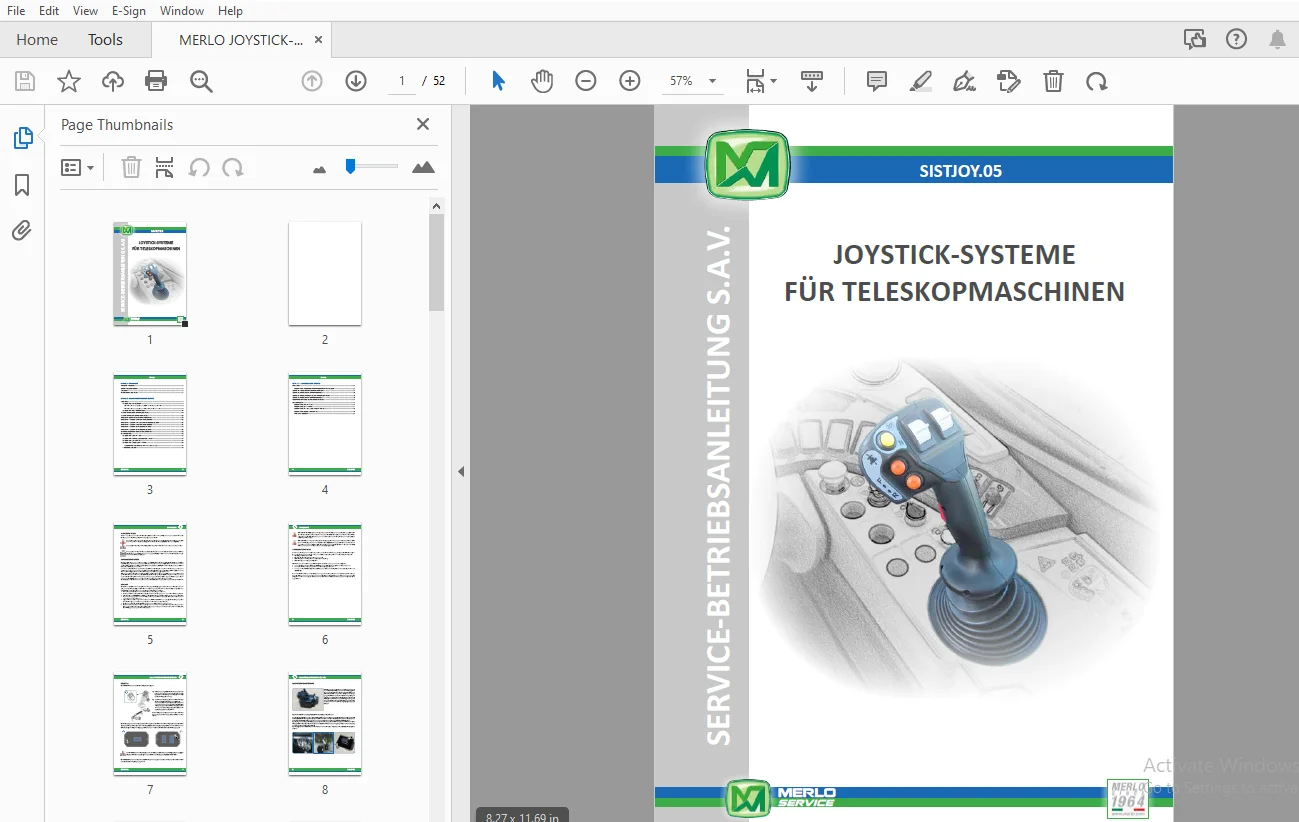Activate the Hand pan tool
1299x822 pixels.
pyautogui.click(x=542, y=82)
